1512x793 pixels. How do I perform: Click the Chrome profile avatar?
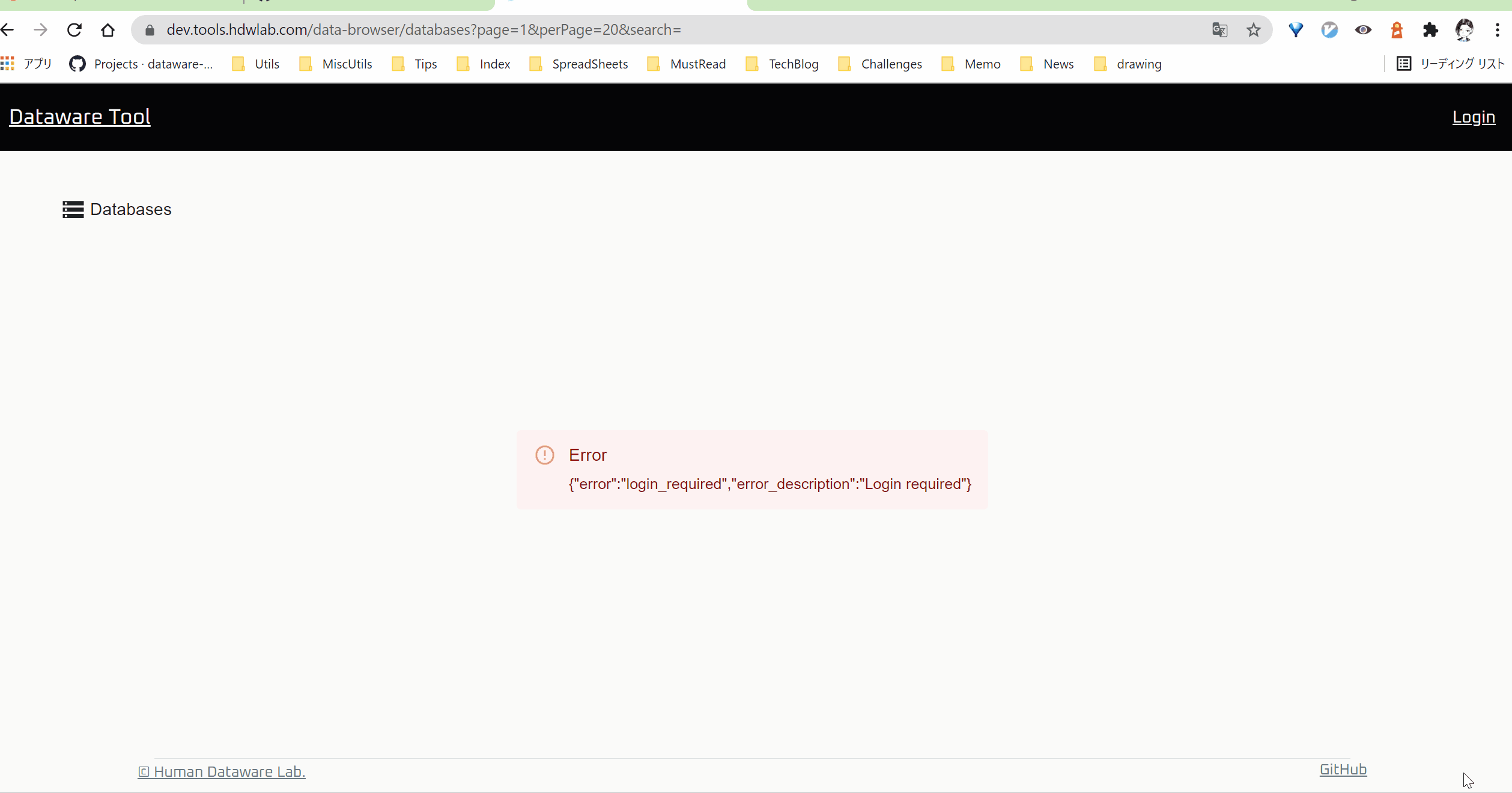[1466, 29]
